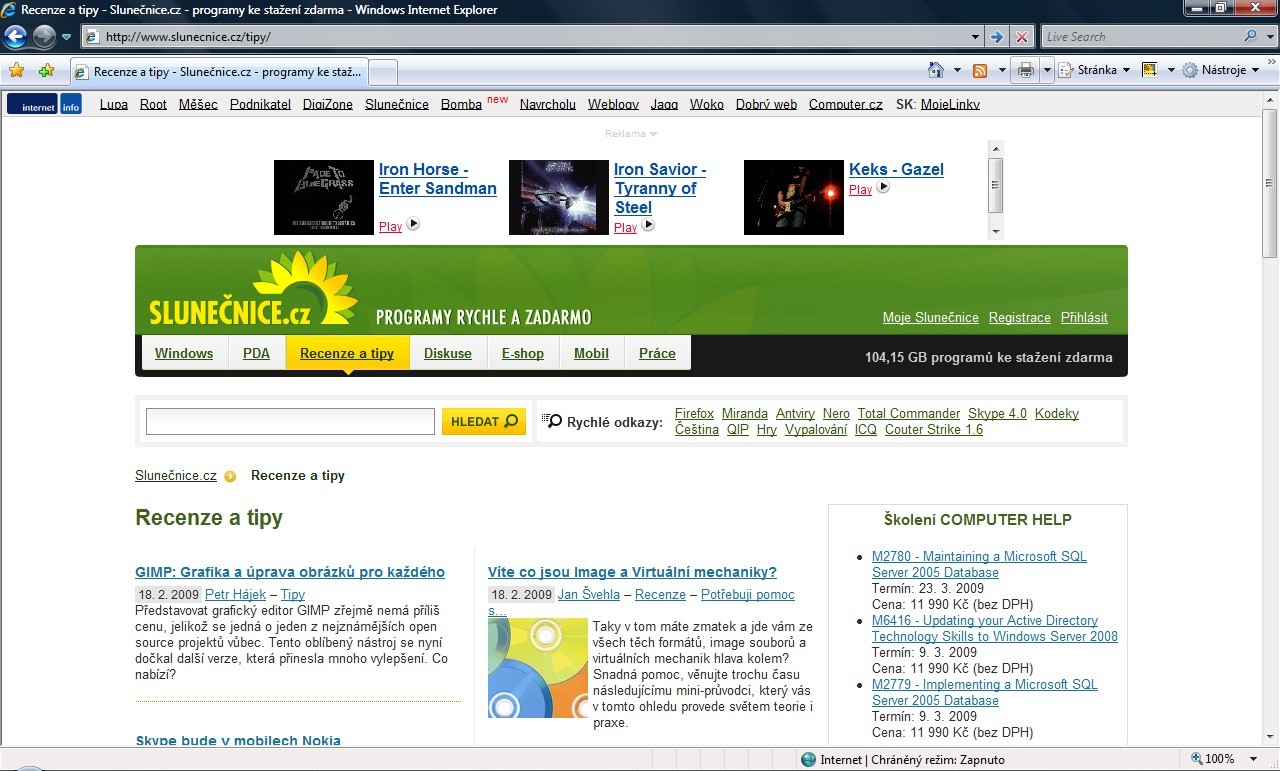
Task: Click the red Stop loading icon
Action: tap(1022, 37)
